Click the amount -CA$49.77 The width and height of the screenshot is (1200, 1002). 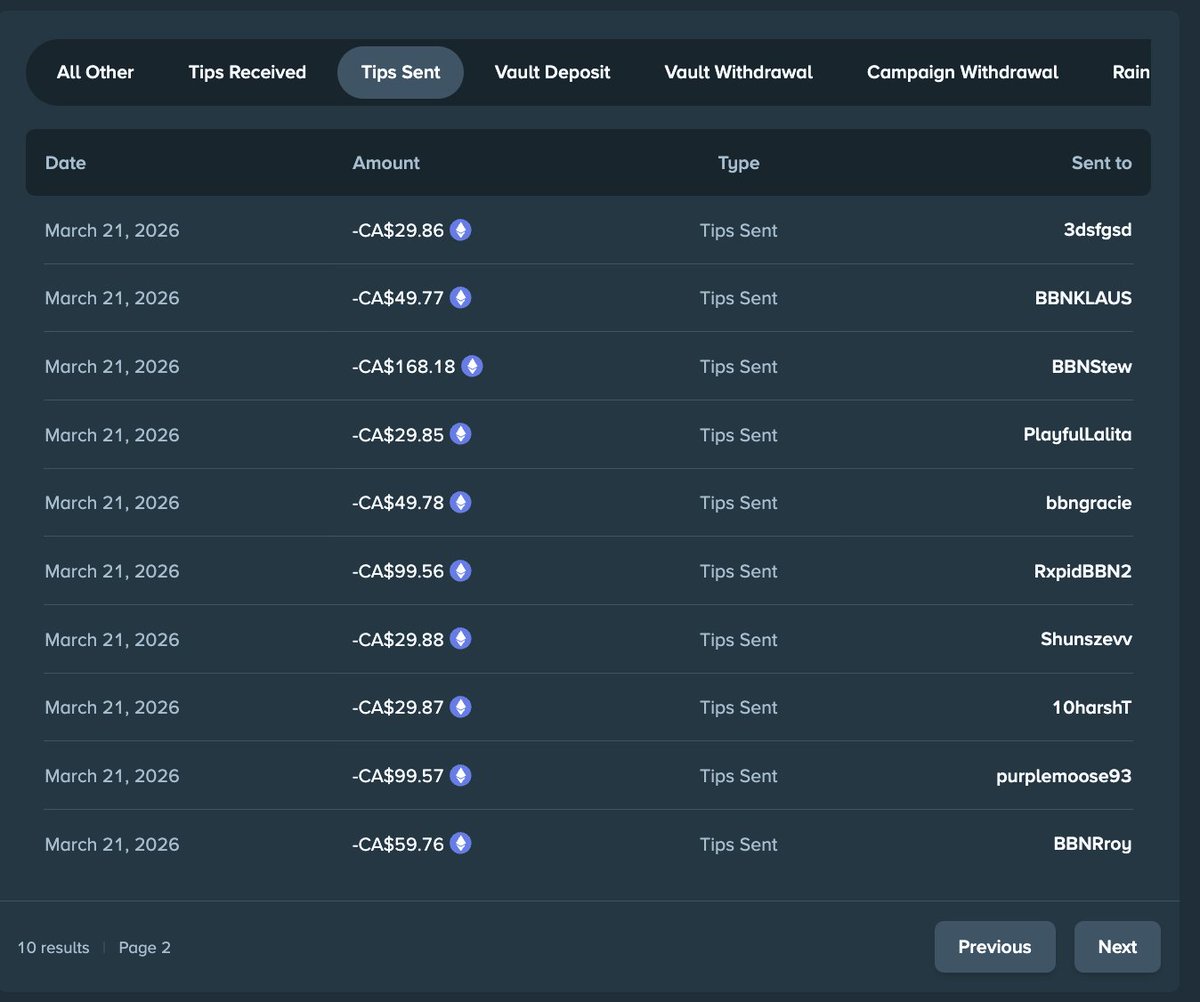pyautogui.click(x=398, y=298)
